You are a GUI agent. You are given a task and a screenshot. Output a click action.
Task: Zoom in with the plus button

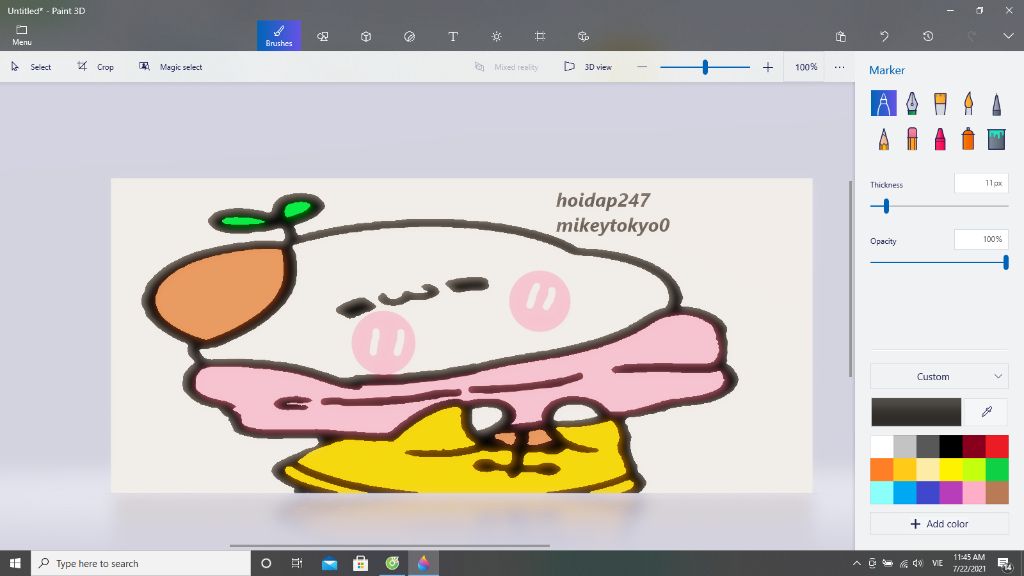[x=768, y=67]
